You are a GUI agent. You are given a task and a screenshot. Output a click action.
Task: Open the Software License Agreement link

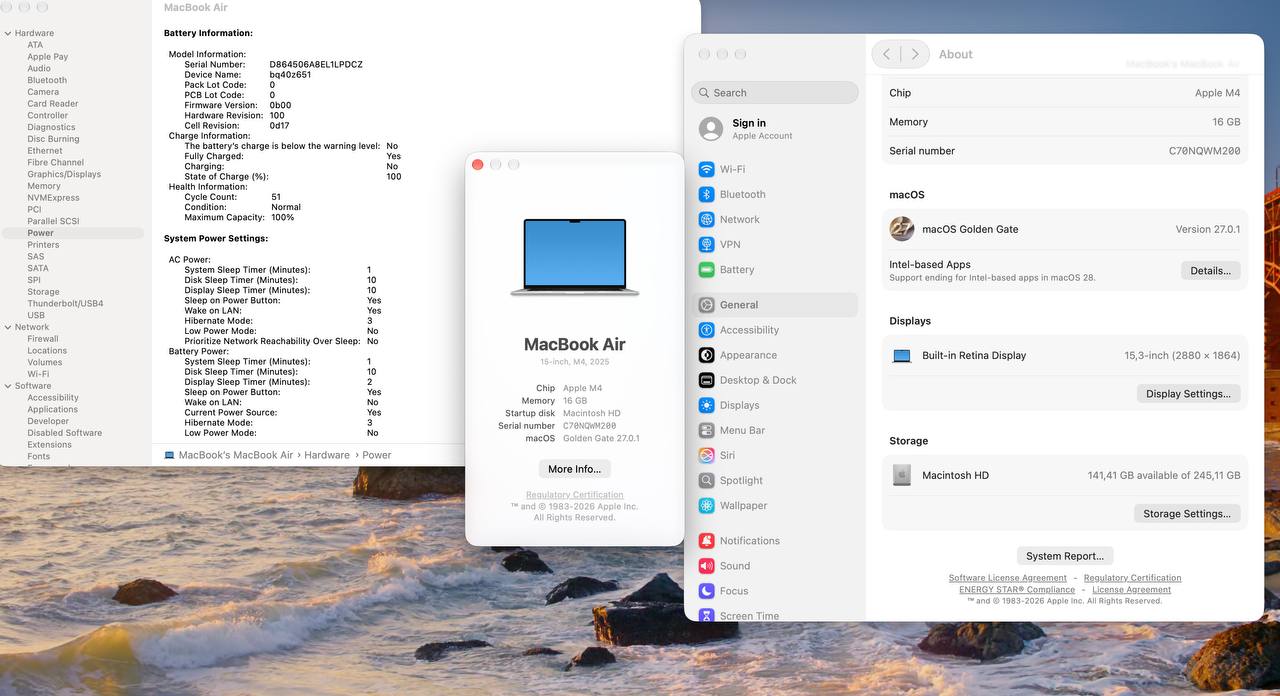(1008, 578)
